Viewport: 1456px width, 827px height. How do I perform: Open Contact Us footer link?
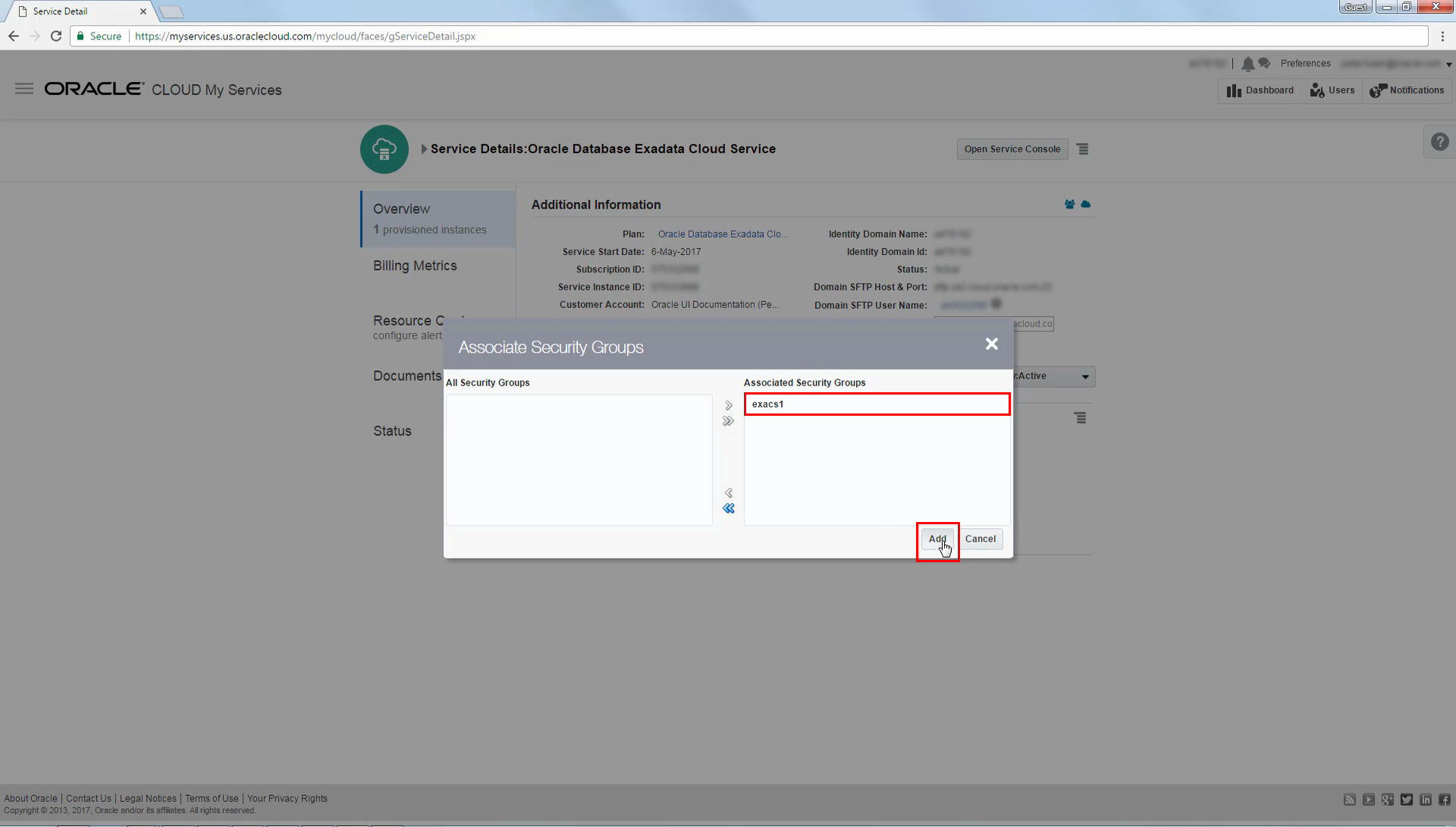(x=89, y=799)
